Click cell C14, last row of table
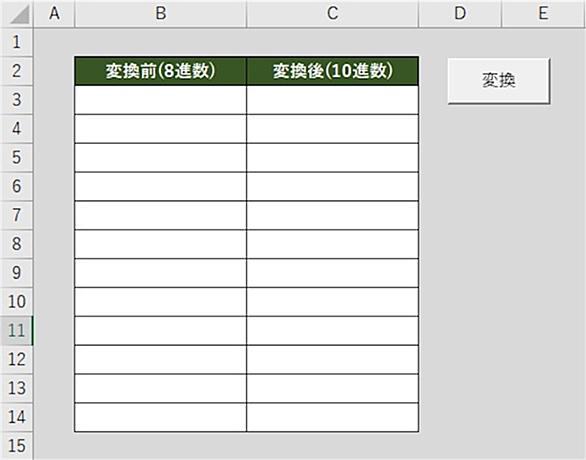The height and width of the screenshot is (460, 586). 333,417
